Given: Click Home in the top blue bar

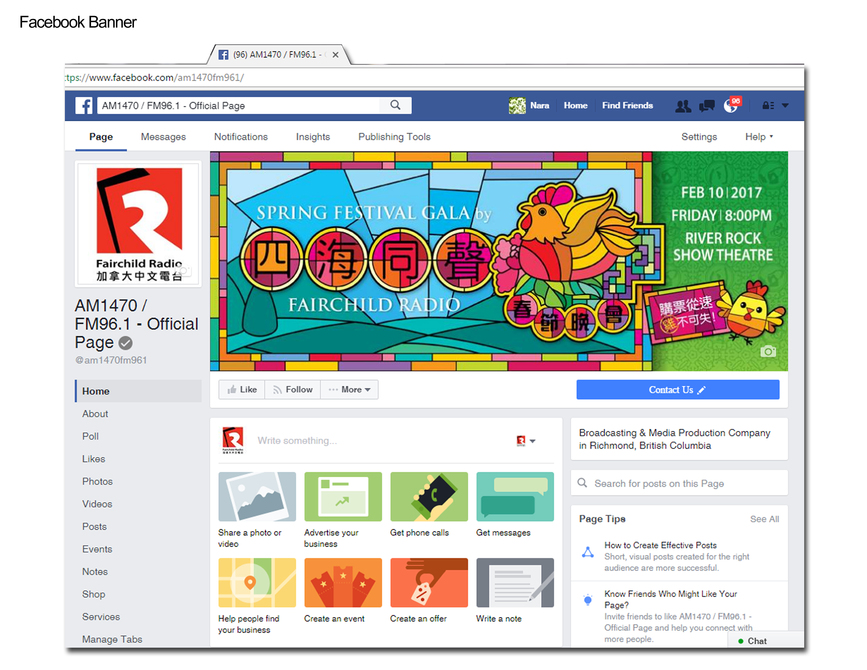Looking at the screenshot, I should pyautogui.click(x=576, y=105).
